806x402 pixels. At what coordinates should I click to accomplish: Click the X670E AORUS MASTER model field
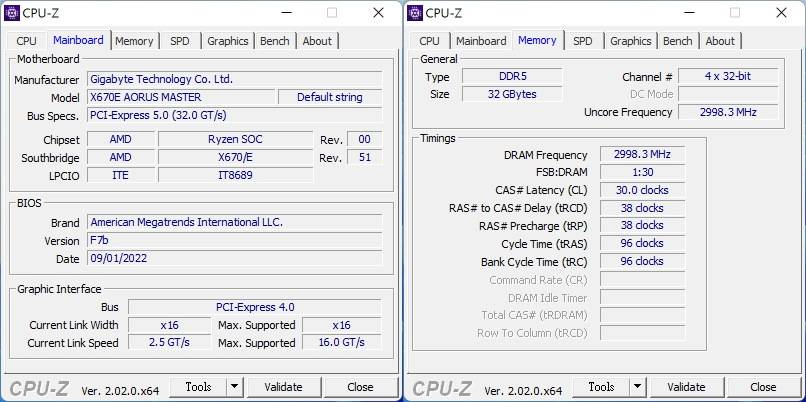[180, 97]
